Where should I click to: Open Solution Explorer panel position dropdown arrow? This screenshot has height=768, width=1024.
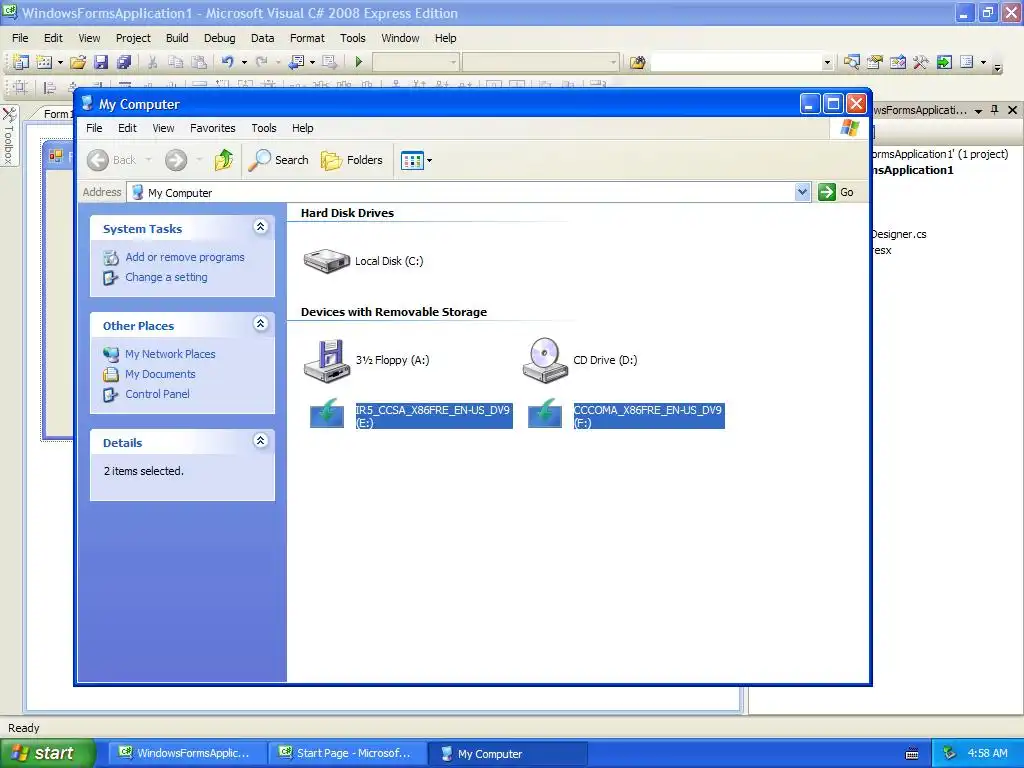[978, 111]
